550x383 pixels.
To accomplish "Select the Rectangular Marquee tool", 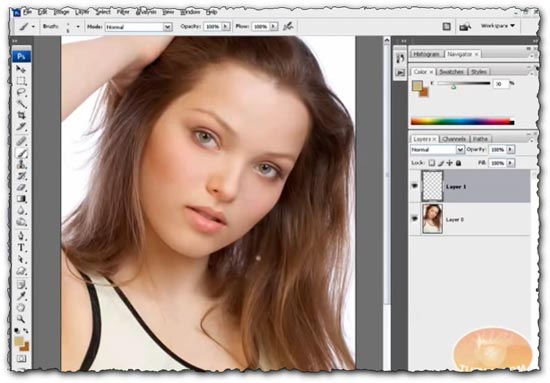I will (21, 81).
